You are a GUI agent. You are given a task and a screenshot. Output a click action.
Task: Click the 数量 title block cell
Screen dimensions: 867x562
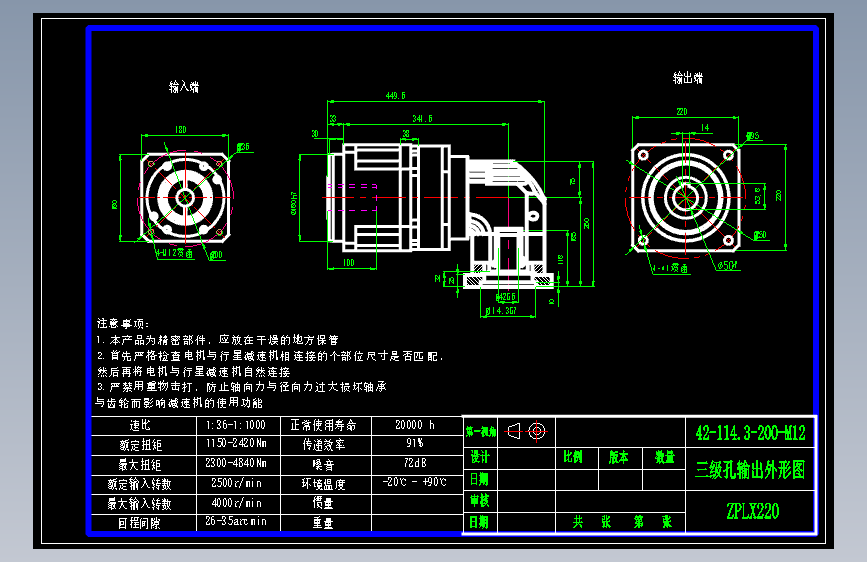tap(665, 457)
